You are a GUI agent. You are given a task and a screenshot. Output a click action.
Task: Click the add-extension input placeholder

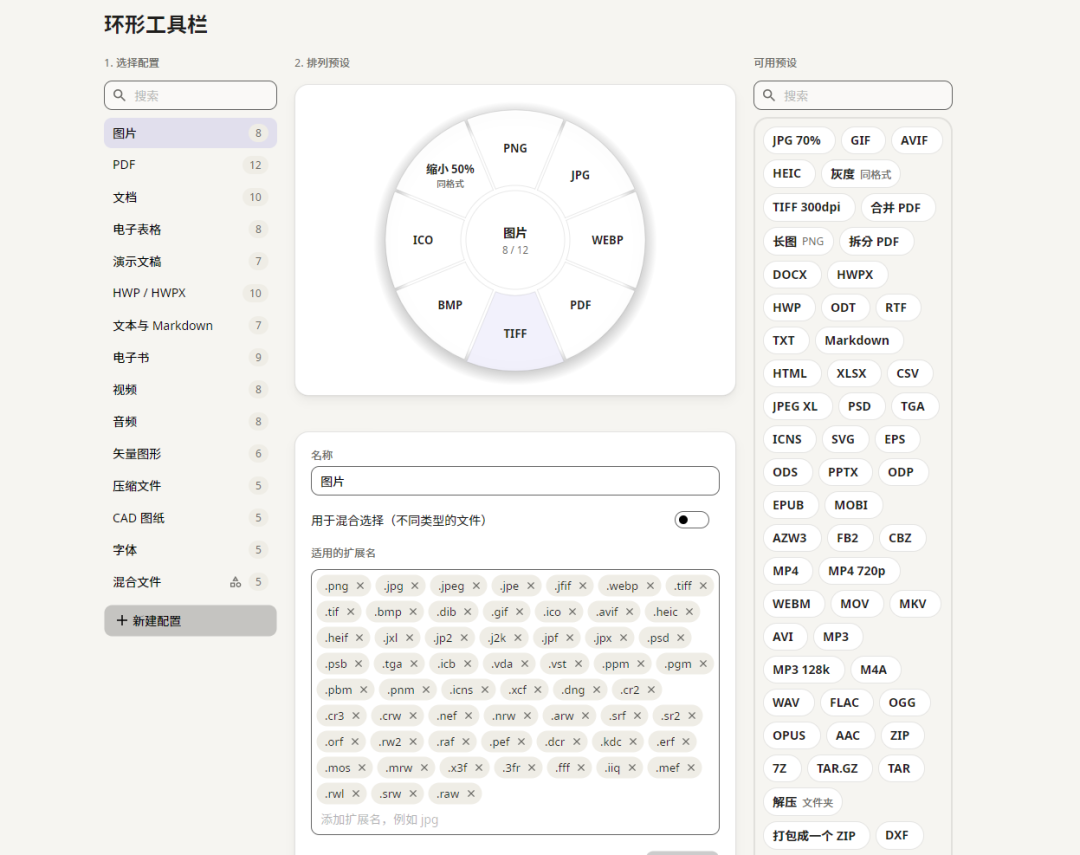(x=380, y=819)
